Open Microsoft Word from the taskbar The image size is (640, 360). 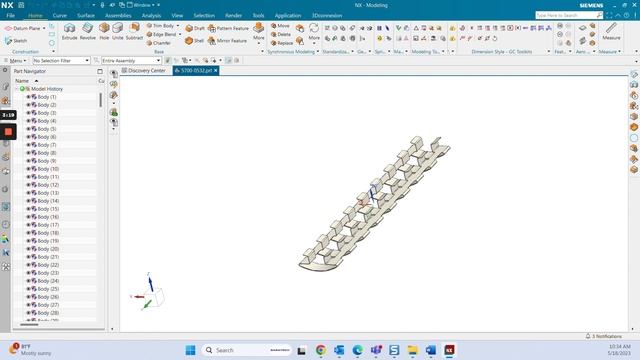[431, 350]
